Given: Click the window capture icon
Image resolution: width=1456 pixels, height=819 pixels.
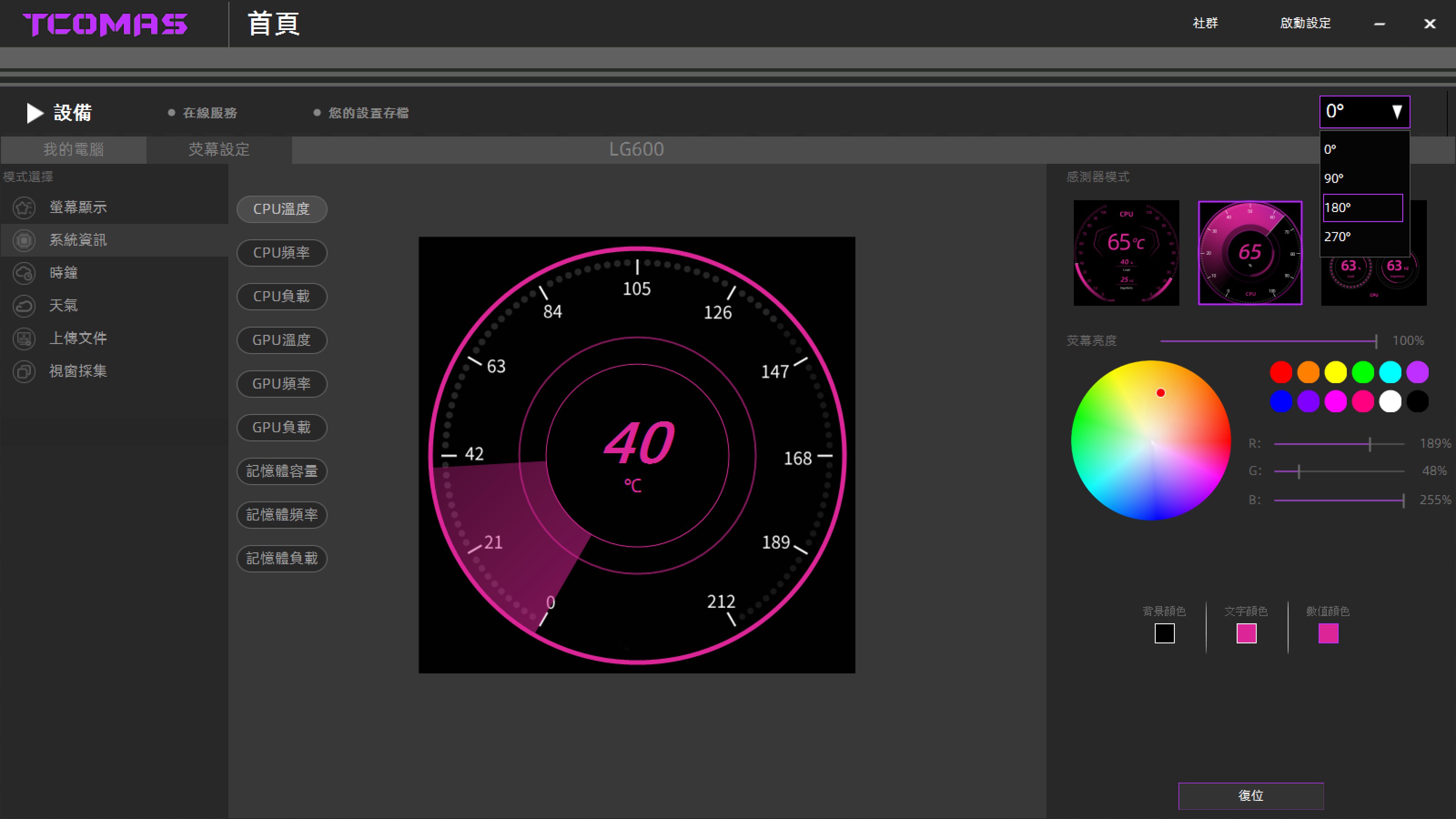Looking at the screenshot, I should 24,371.
